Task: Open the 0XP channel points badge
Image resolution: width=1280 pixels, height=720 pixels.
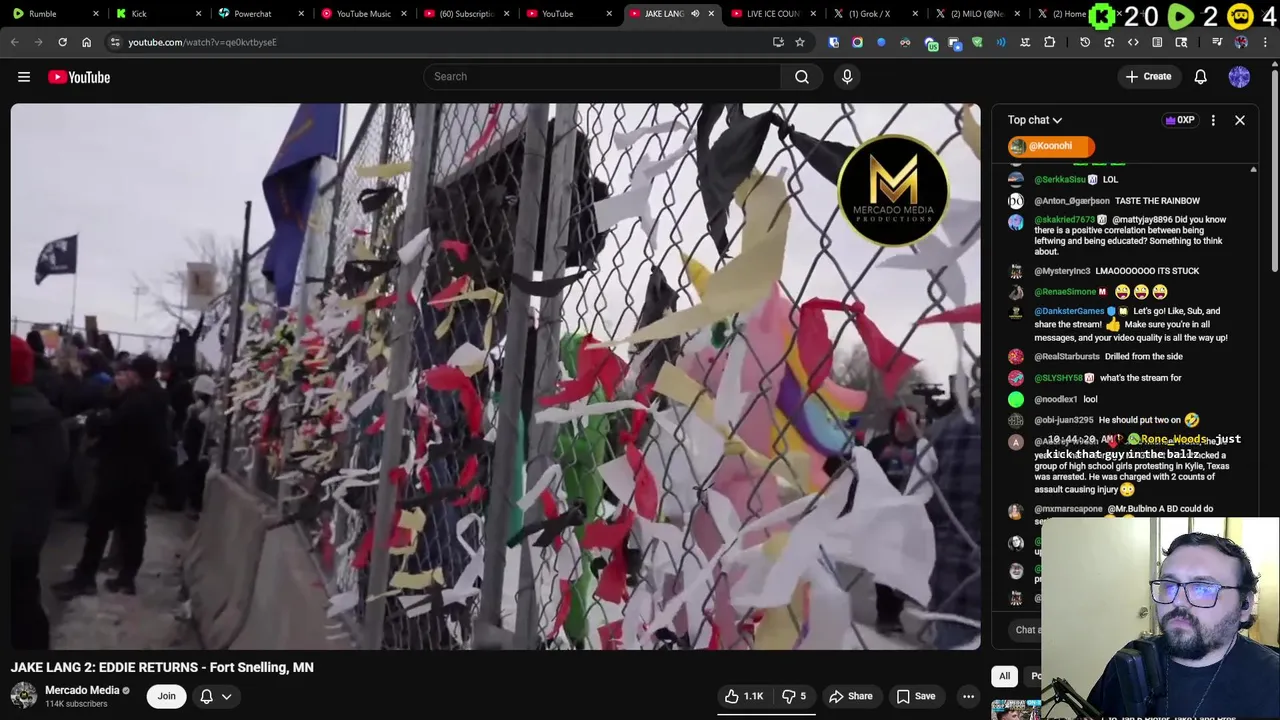Action: coord(1180,120)
